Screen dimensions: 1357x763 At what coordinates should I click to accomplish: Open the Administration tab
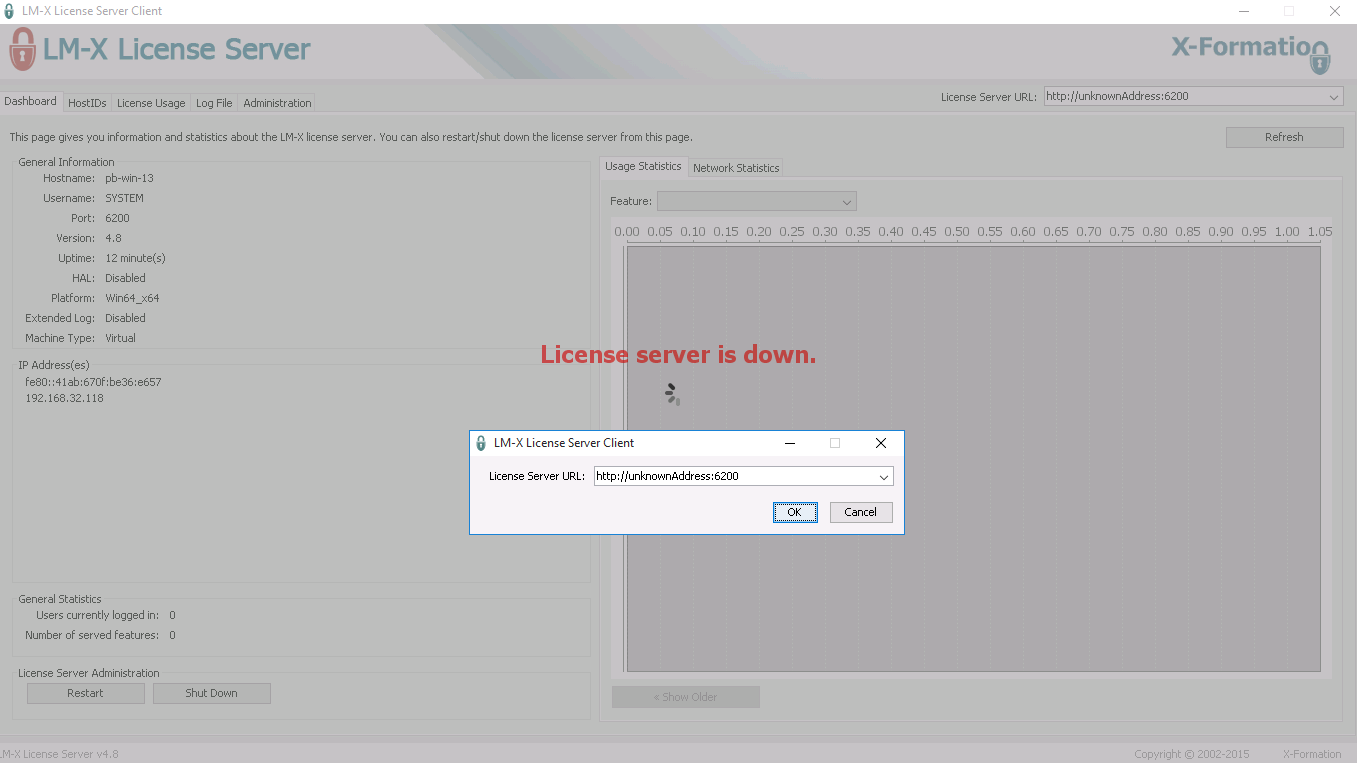277,103
